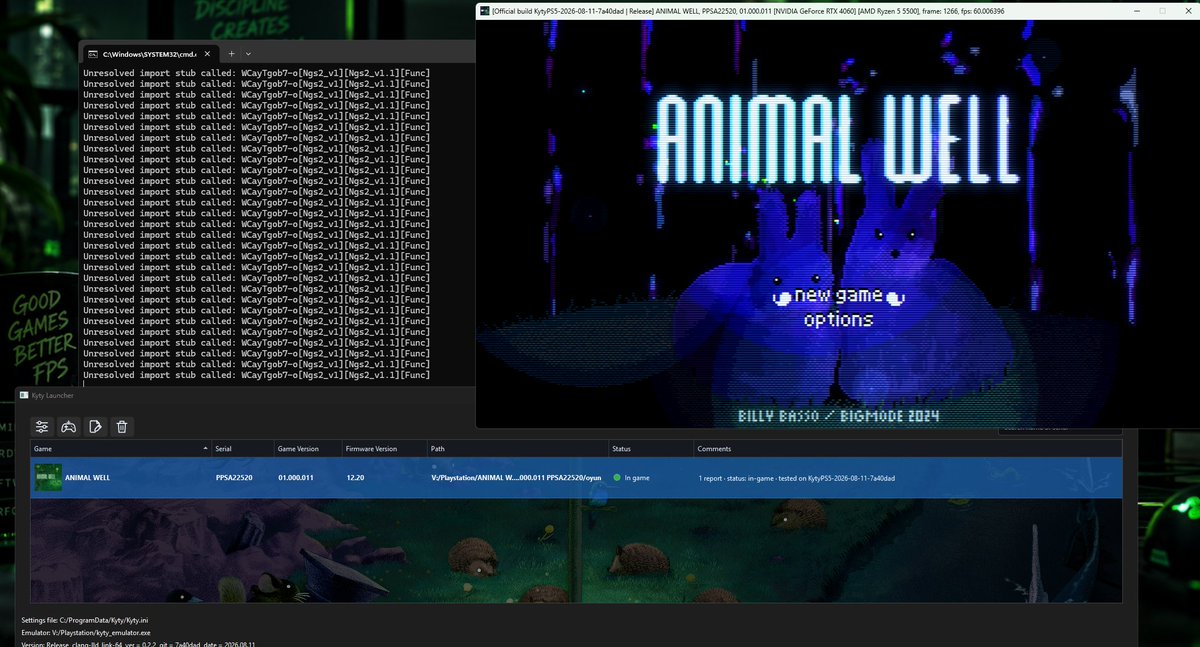This screenshot has width=1200, height=647.
Task: Click the ANIMAL WELL game cover thumbnail
Action: click(46, 477)
